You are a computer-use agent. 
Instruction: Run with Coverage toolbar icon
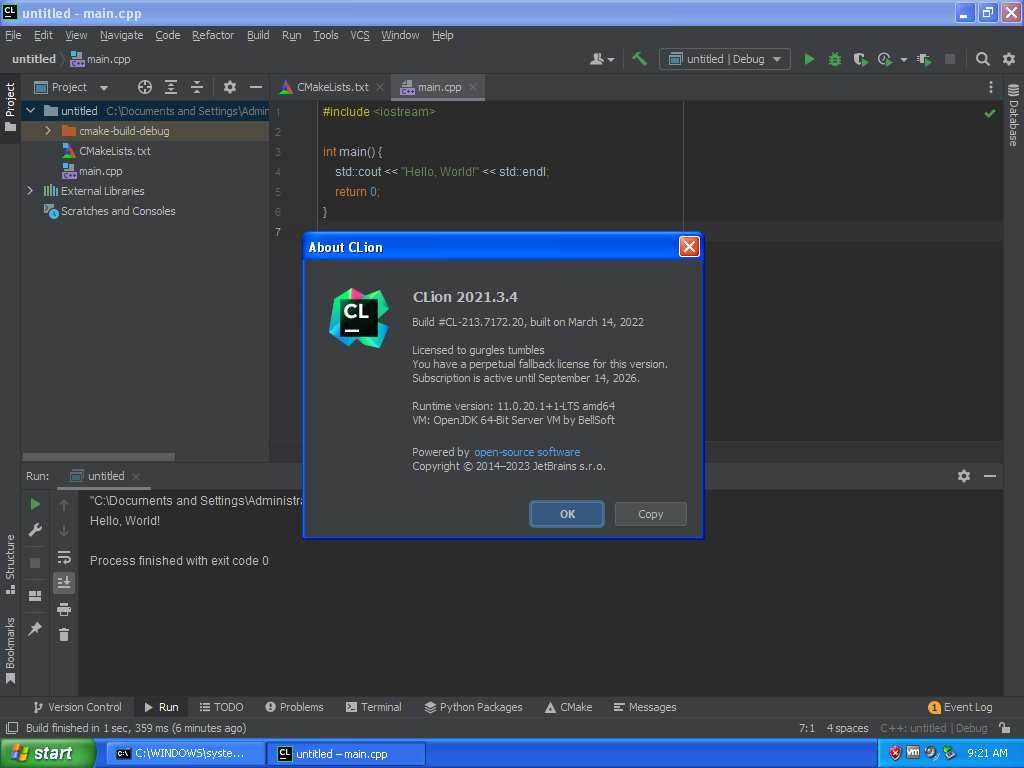click(x=861, y=59)
